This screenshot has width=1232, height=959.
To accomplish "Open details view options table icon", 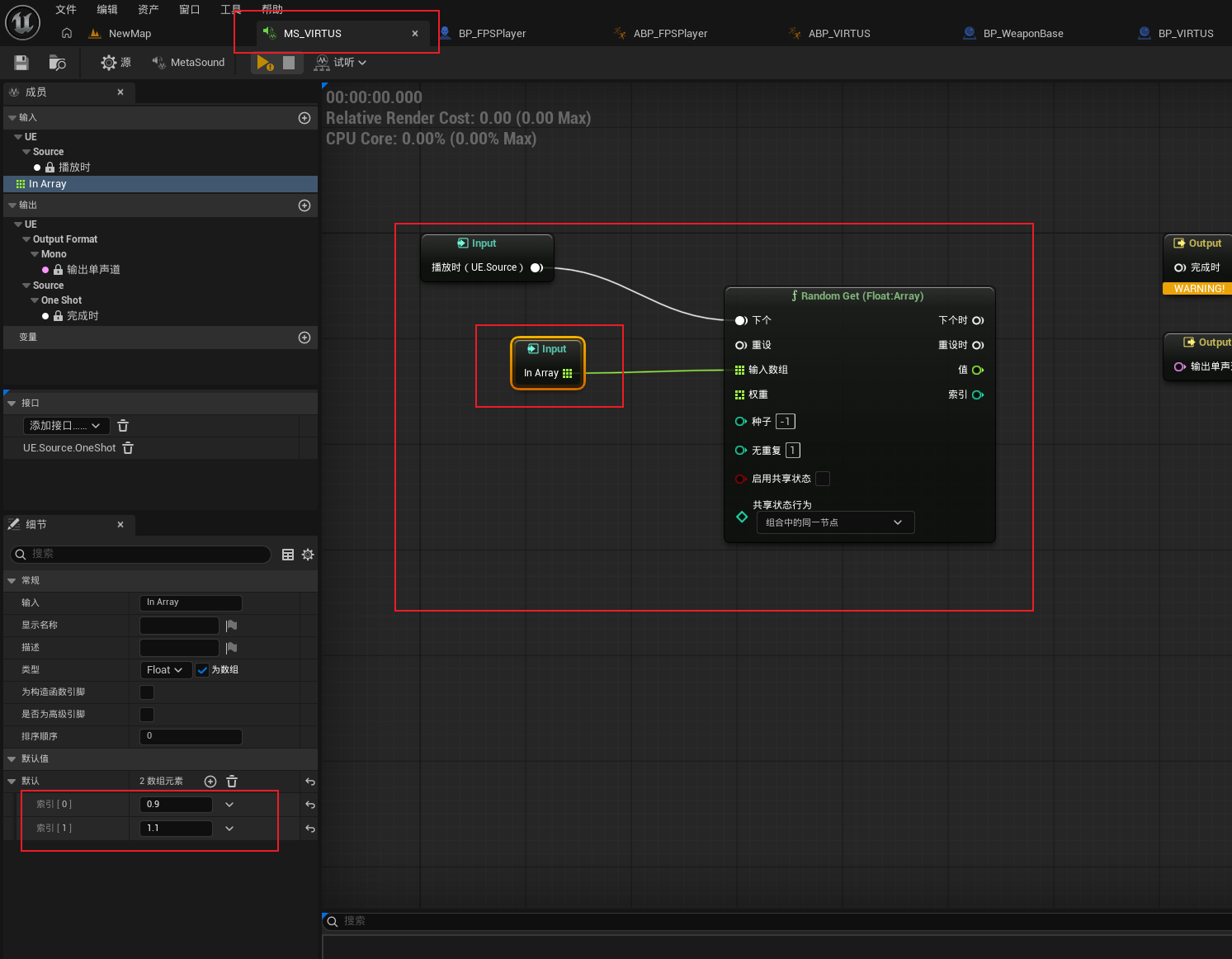I will point(288,555).
